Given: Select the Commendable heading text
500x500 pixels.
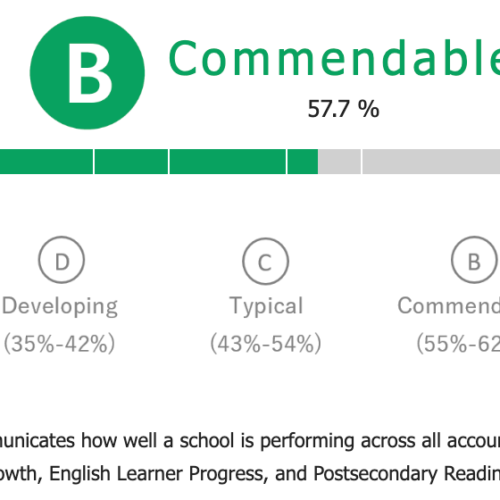Looking at the screenshot, I should [334, 58].
